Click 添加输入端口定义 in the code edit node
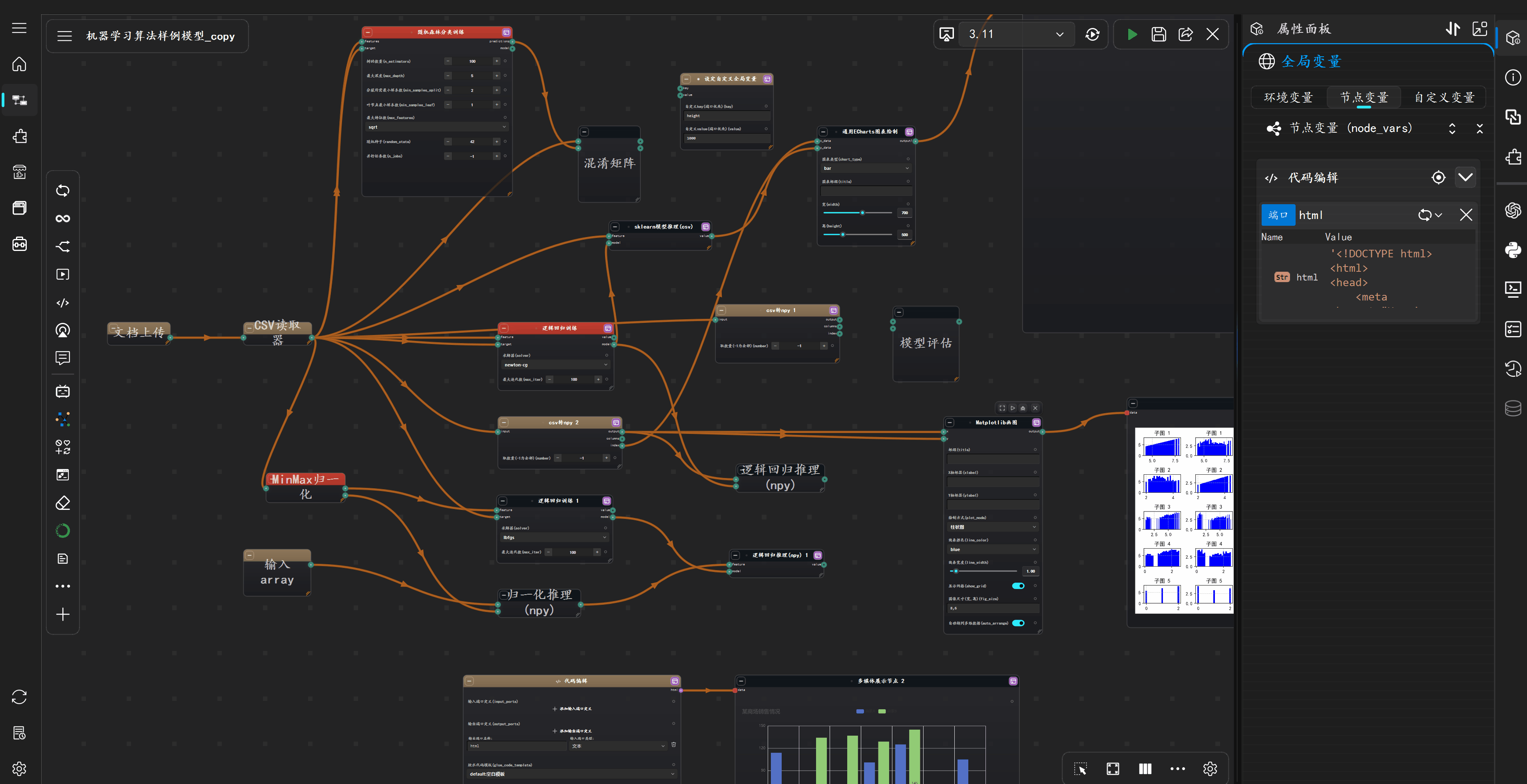1527x784 pixels. (572, 709)
